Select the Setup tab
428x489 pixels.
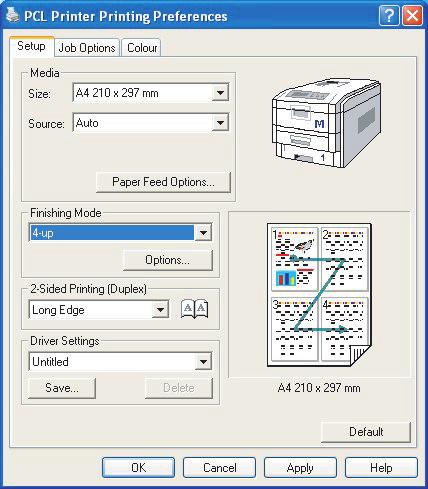coord(31,46)
